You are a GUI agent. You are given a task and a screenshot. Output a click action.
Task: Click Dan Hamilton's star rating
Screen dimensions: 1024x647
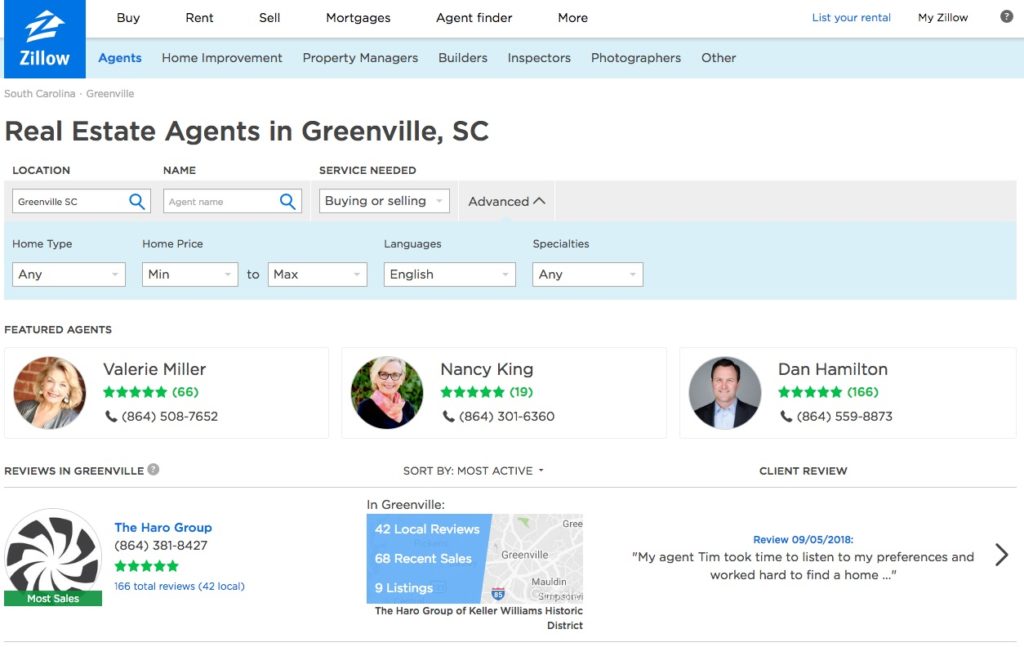[x=810, y=392]
